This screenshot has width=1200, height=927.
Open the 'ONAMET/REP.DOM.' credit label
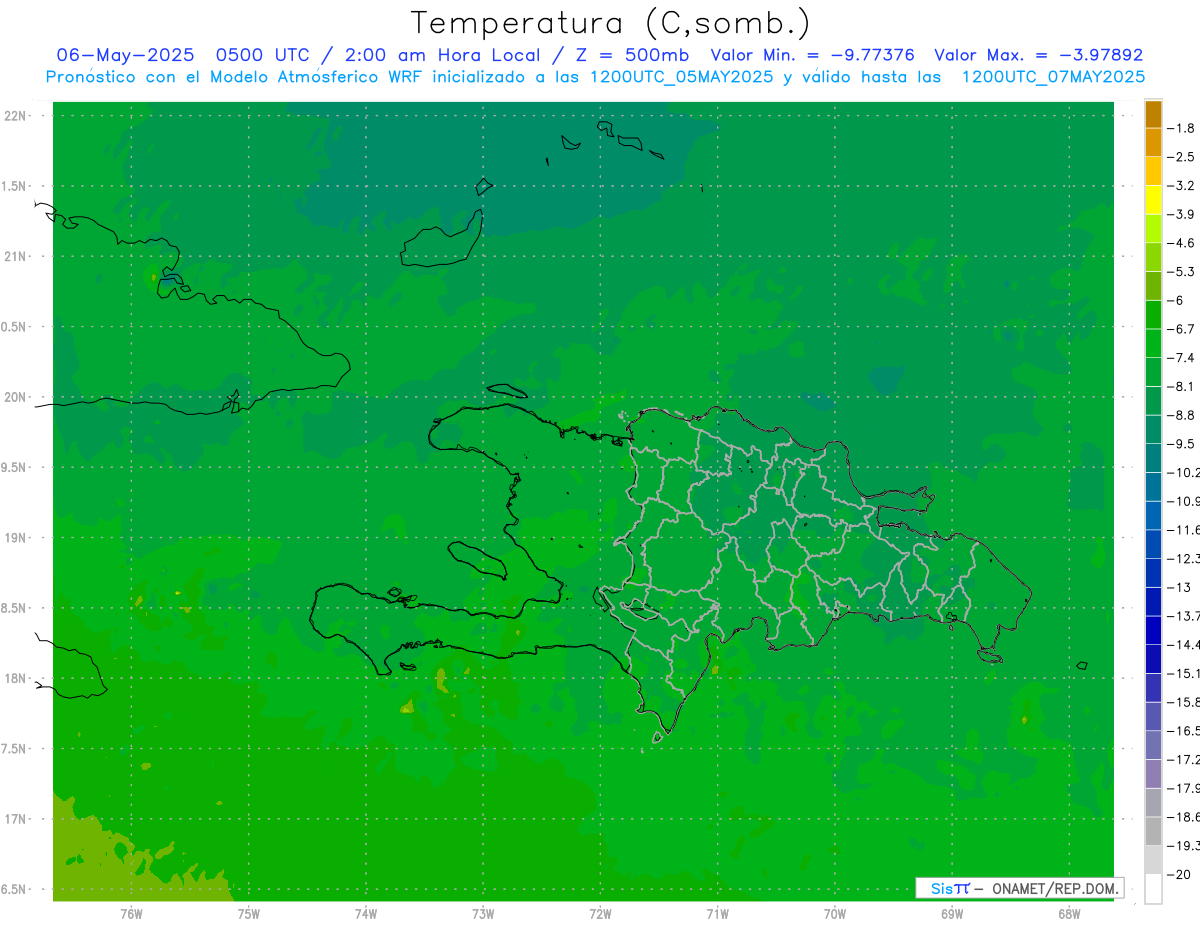click(1054, 888)
